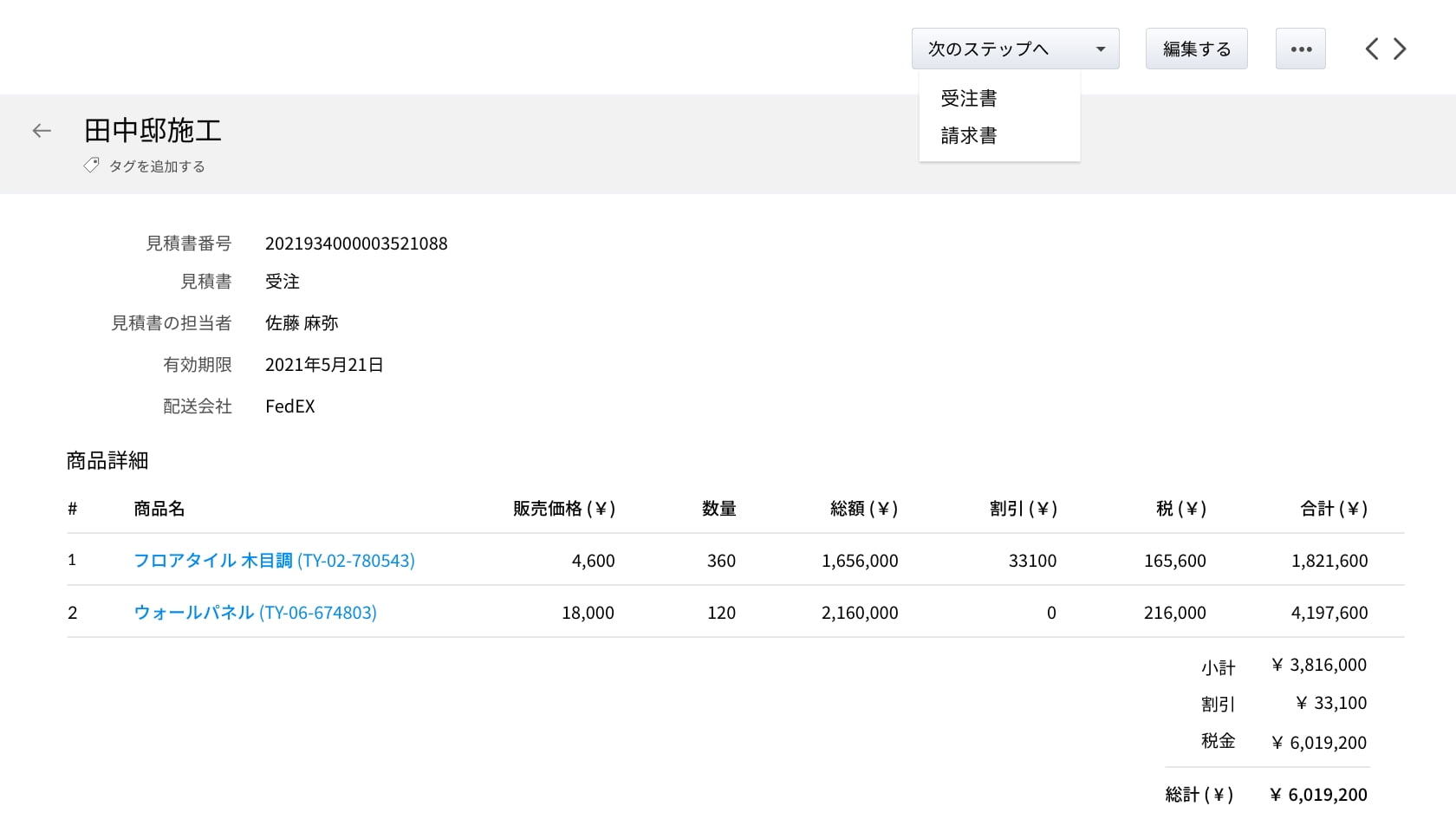
Task: Click the 有効期限 date value
Action: pyautogui.click(x=324, y=365)
